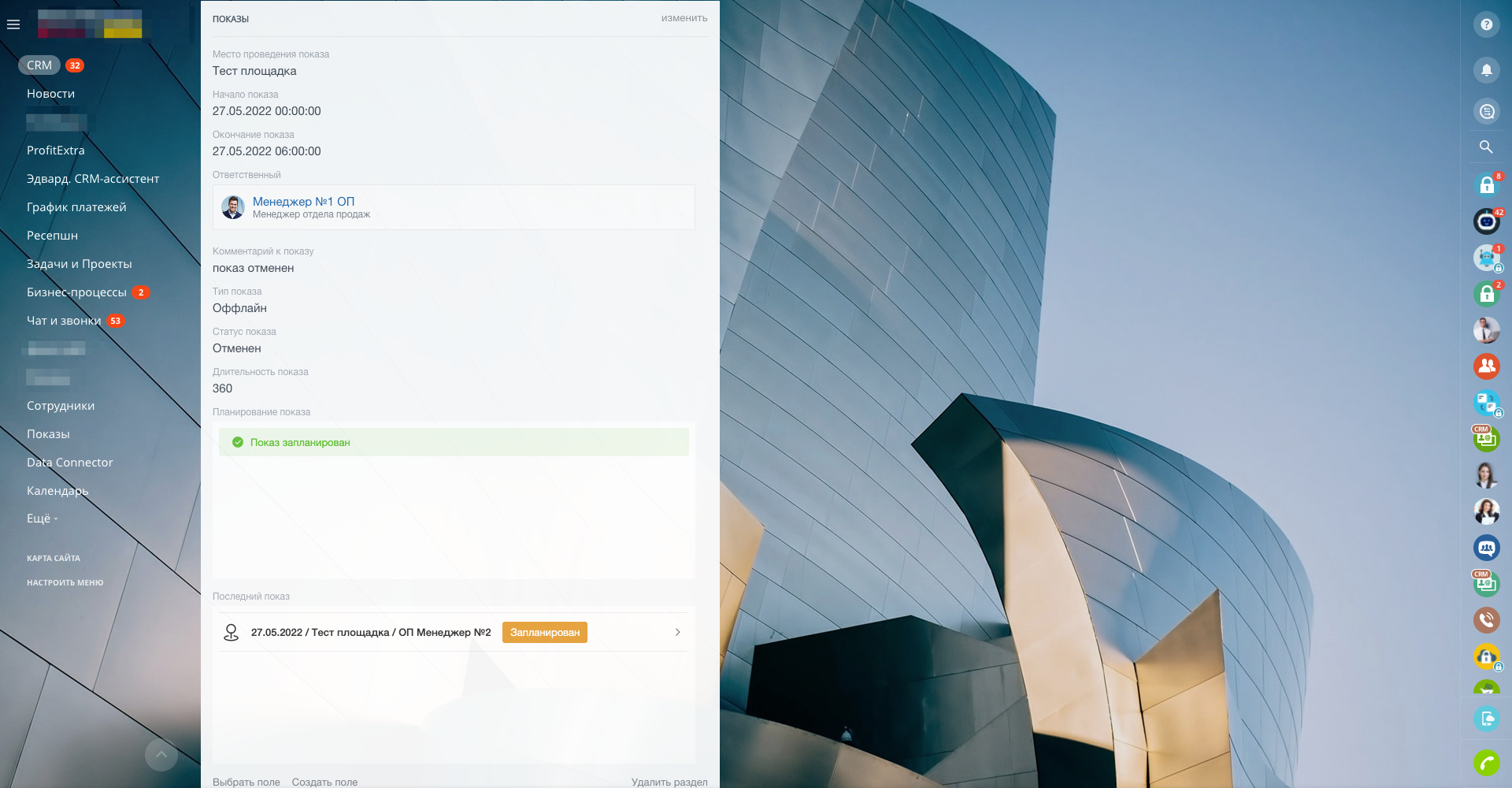
Task: Go to Ресепшн
Action: tap(52, 236)
